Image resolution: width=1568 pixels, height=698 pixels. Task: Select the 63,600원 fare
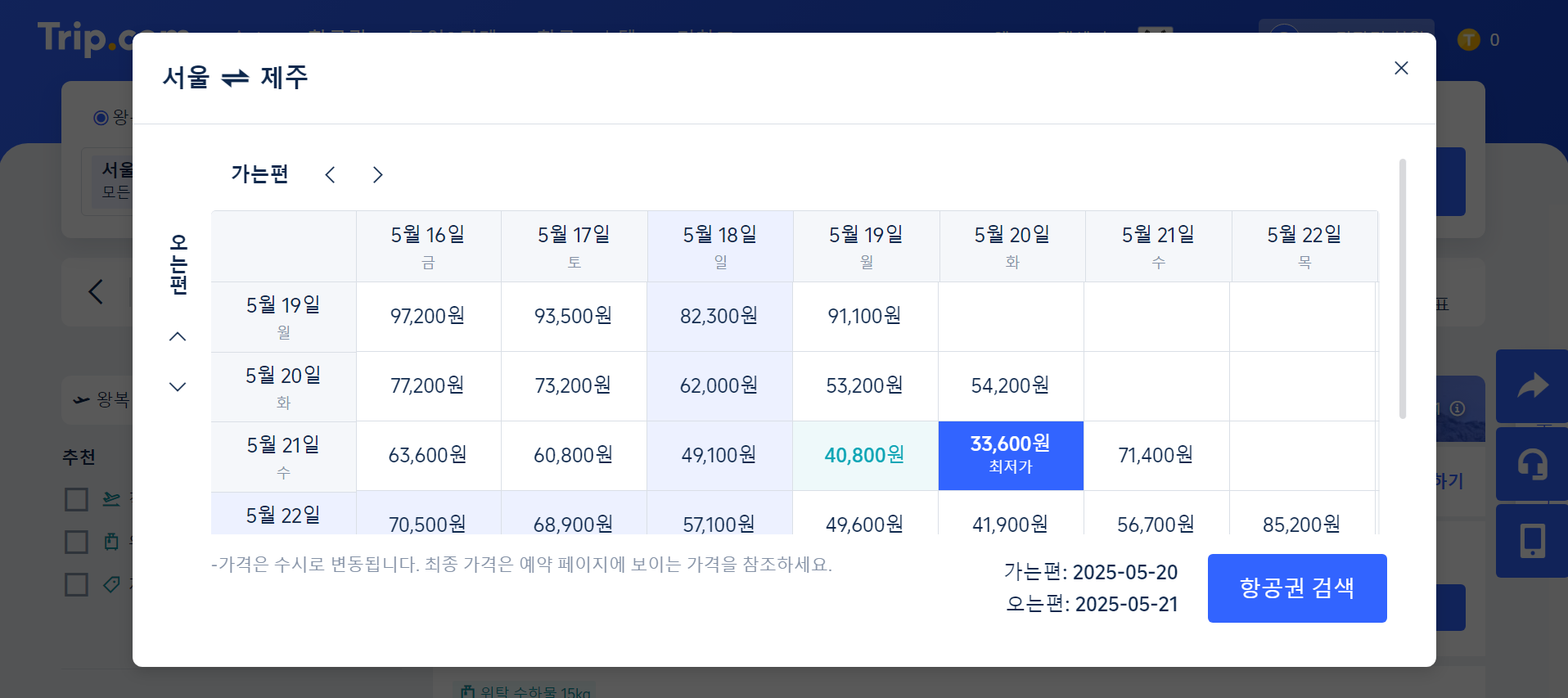pos(428,455)
